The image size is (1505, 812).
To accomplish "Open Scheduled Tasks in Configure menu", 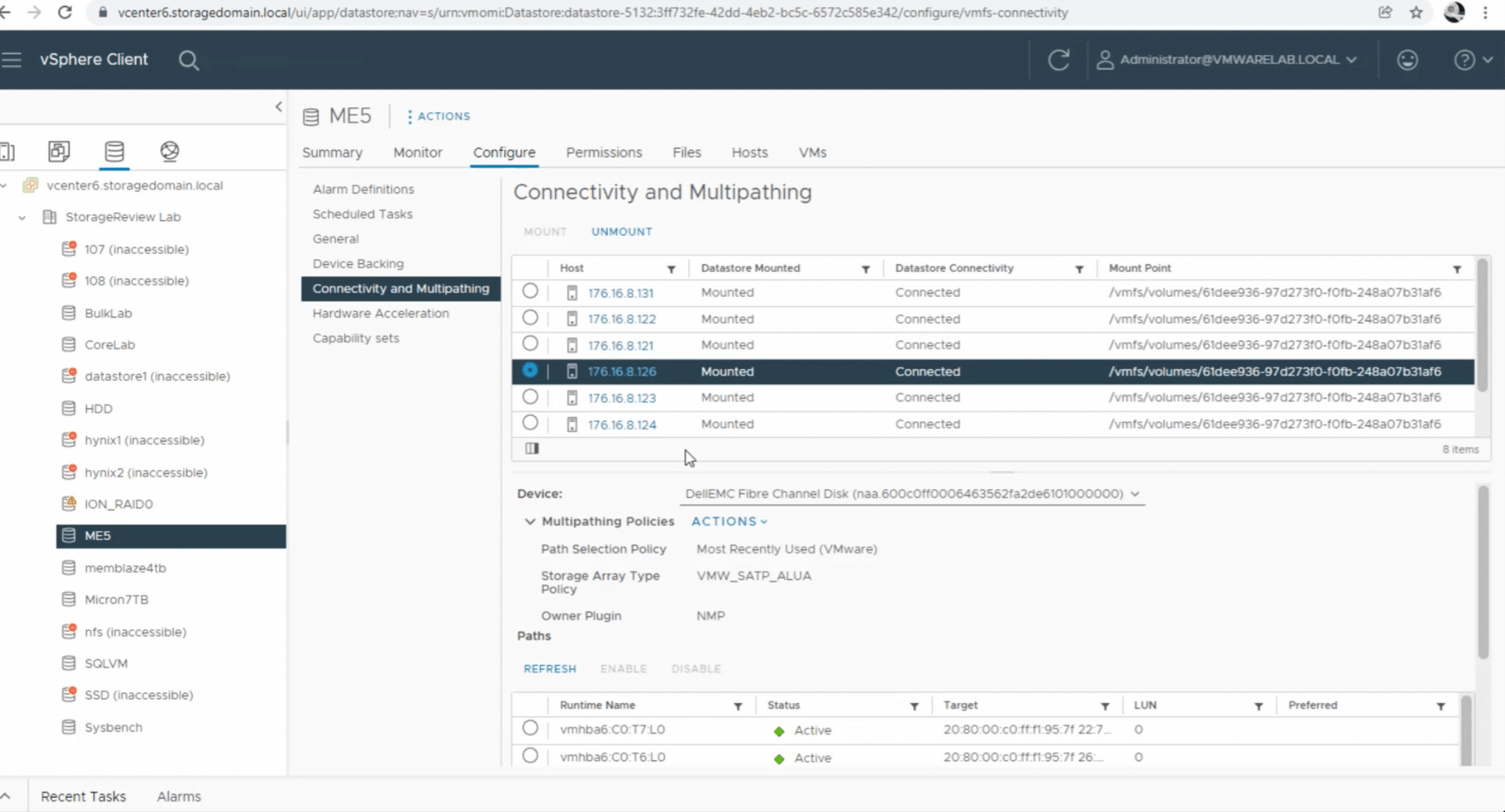I will (x=362, y=214).
